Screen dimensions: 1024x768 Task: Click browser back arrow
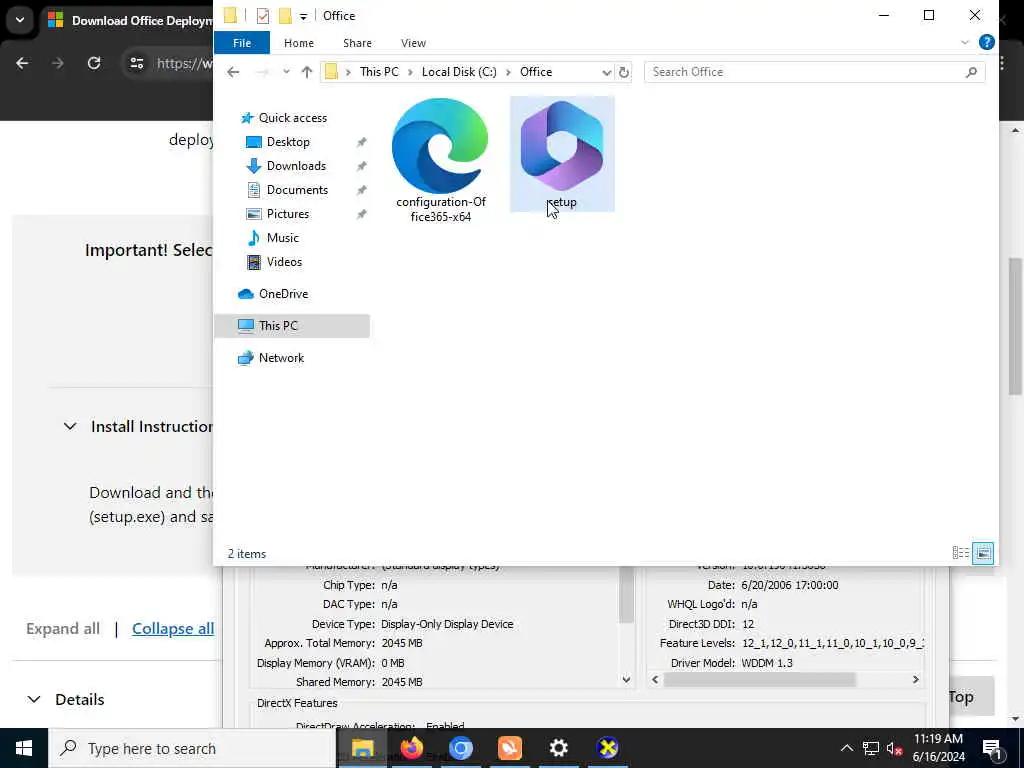point(22,63)
